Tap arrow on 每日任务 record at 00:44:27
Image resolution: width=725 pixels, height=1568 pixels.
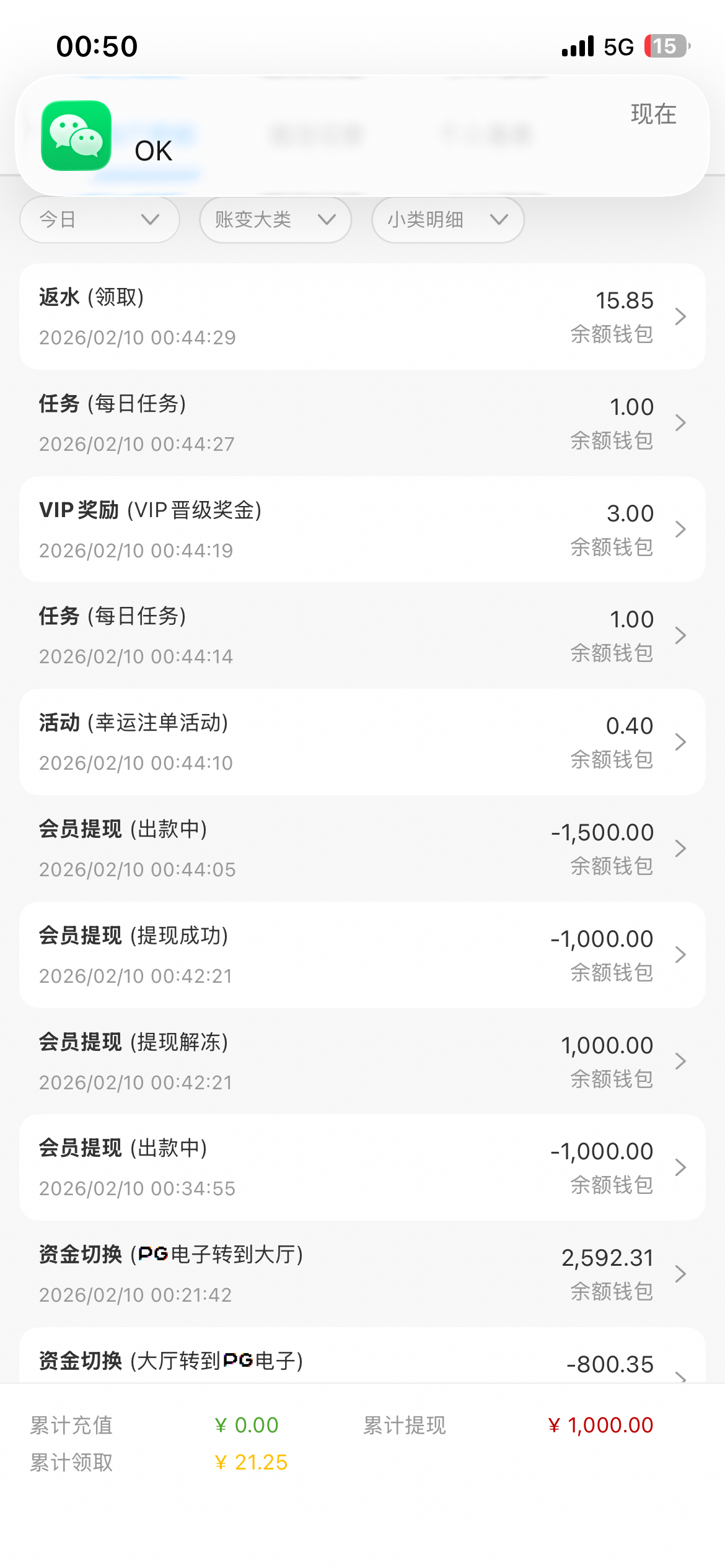click(x=680, y=423)
